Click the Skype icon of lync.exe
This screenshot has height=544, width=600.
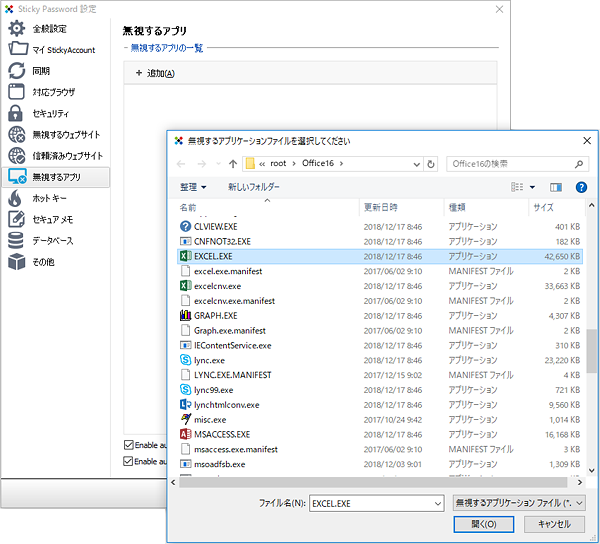click(185, 360)
